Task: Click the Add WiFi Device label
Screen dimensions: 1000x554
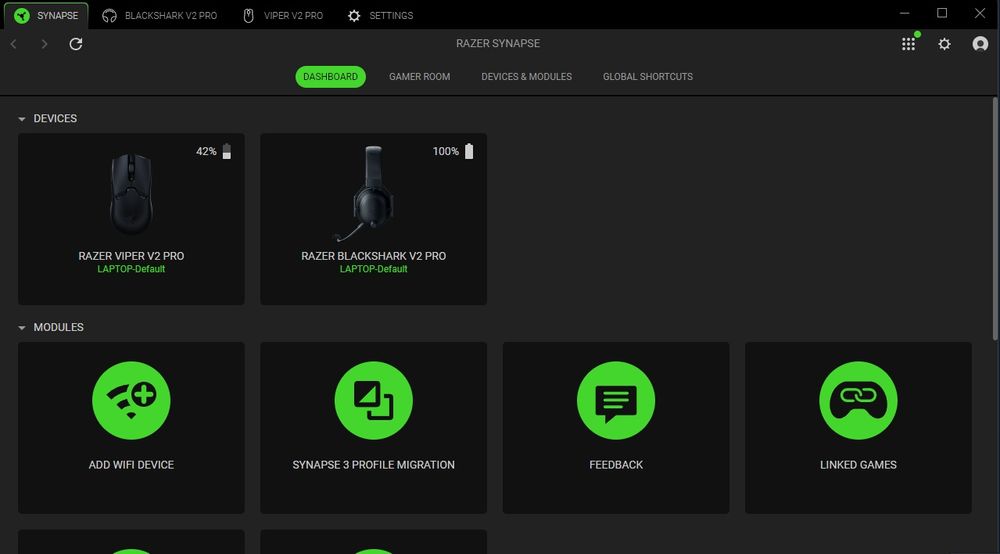Action: pyautogui.click(x=131, y=465)
